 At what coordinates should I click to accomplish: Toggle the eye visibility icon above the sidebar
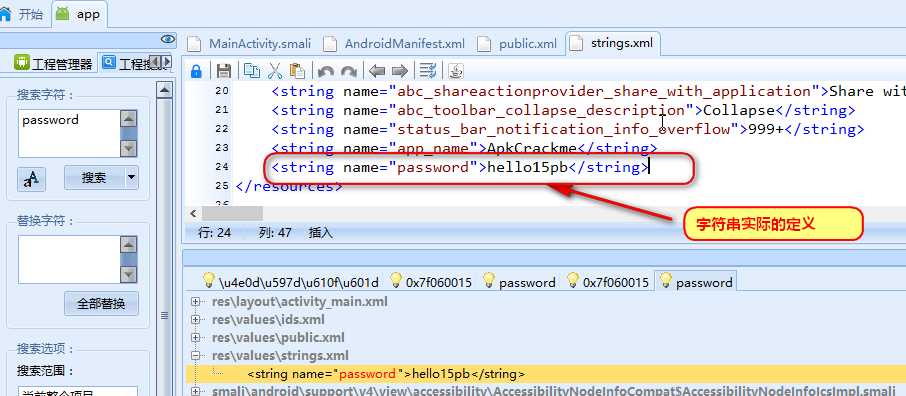click(168, 39)
